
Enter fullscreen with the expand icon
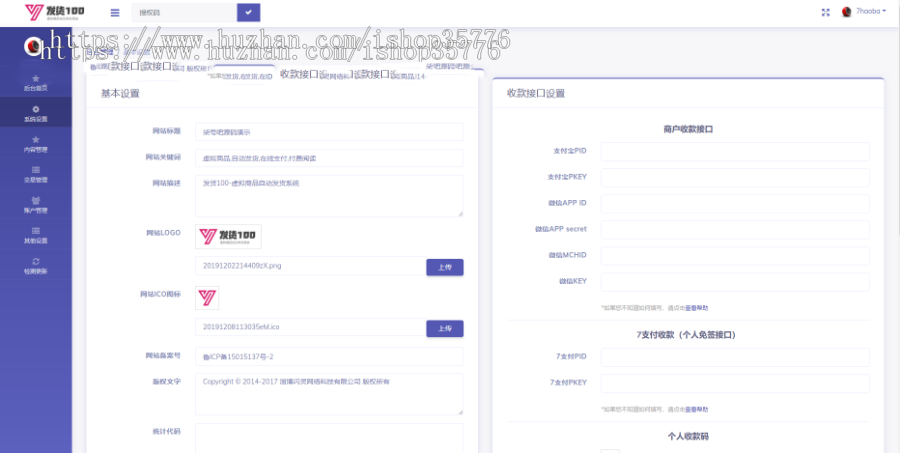825,12
